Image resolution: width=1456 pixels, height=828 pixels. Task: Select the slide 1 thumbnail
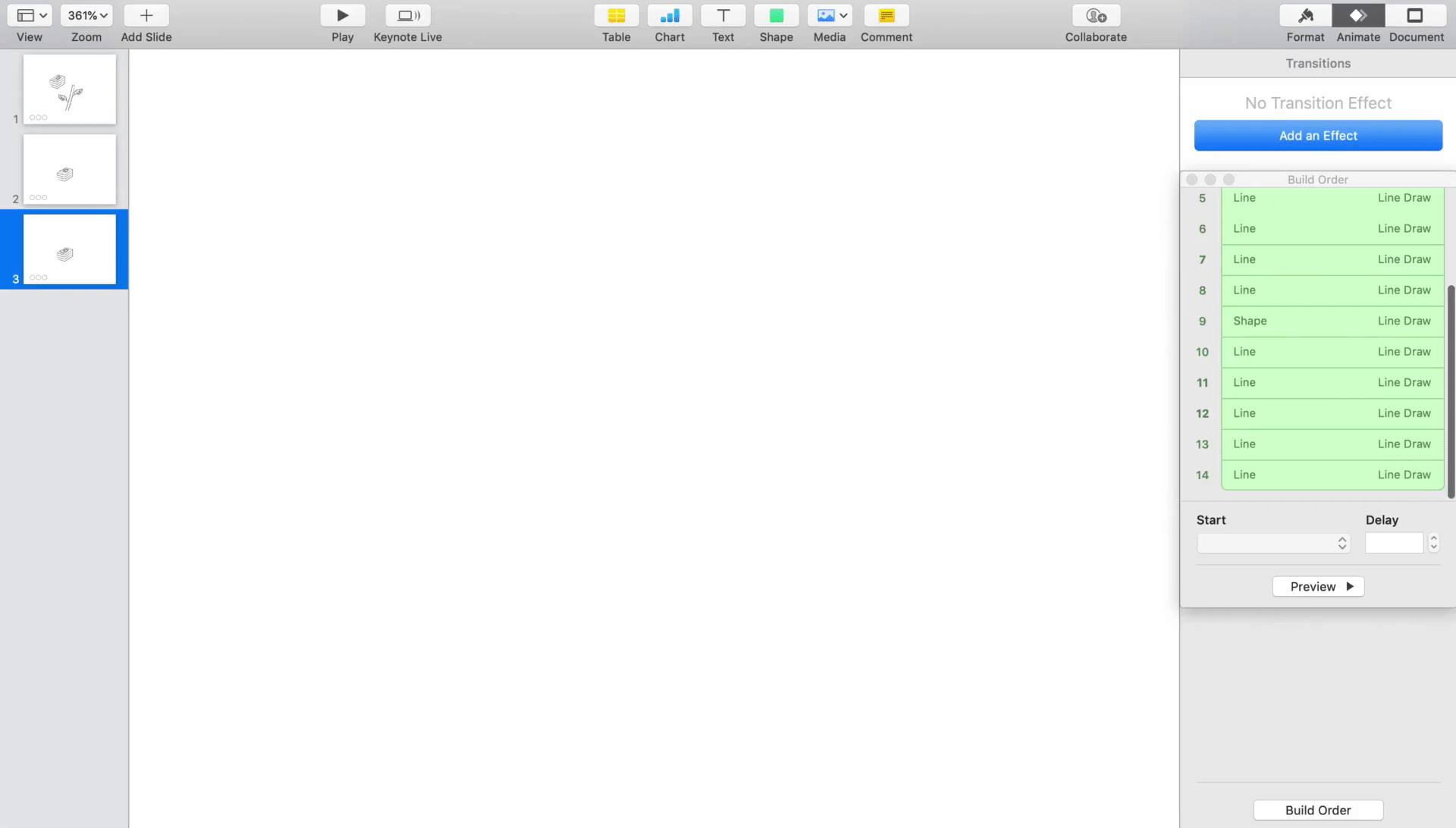(69, 89)
